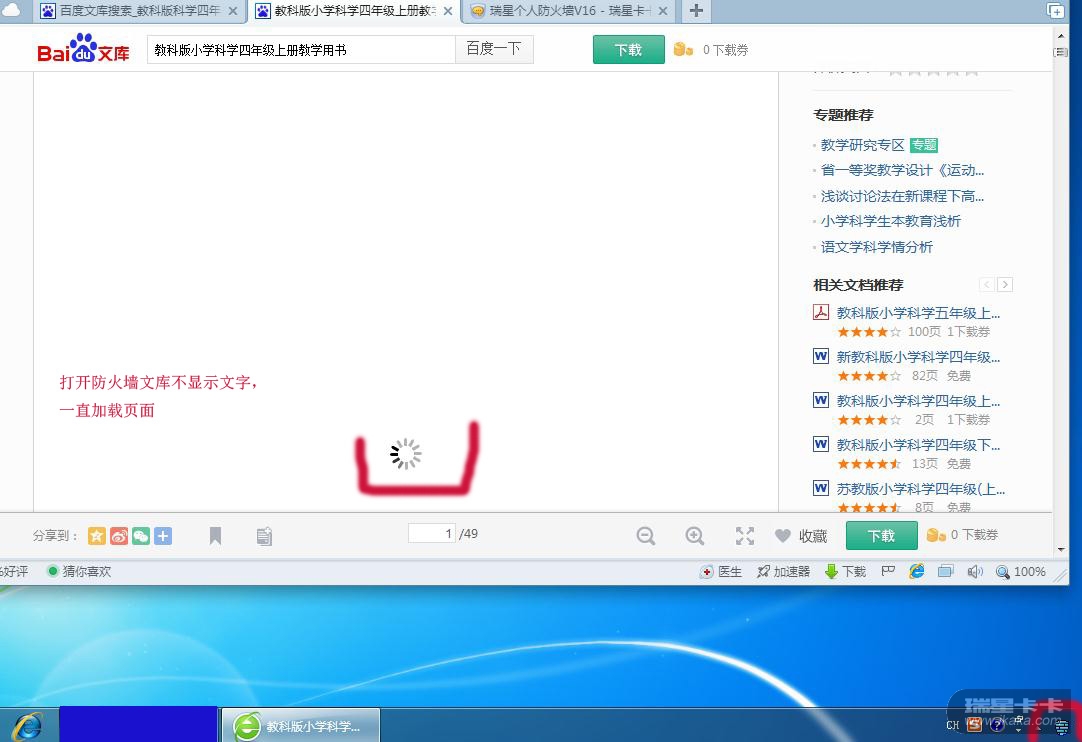Click the zoom out magnifier icon
Screen dimensions: 1082x742
pos(646,536)
